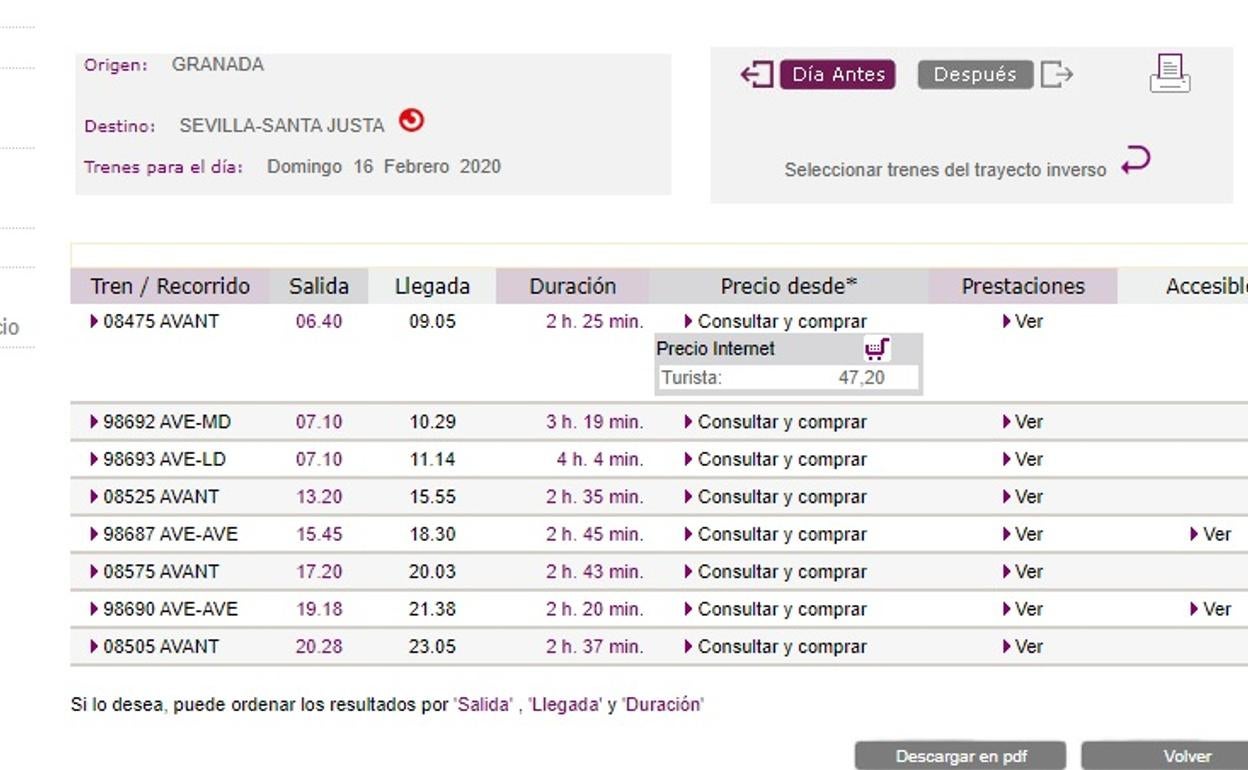Open Consultar y comprar for the 20.28 train
Image resolution: width=1248 pixels, height=770 pixels.
(776, 647)
